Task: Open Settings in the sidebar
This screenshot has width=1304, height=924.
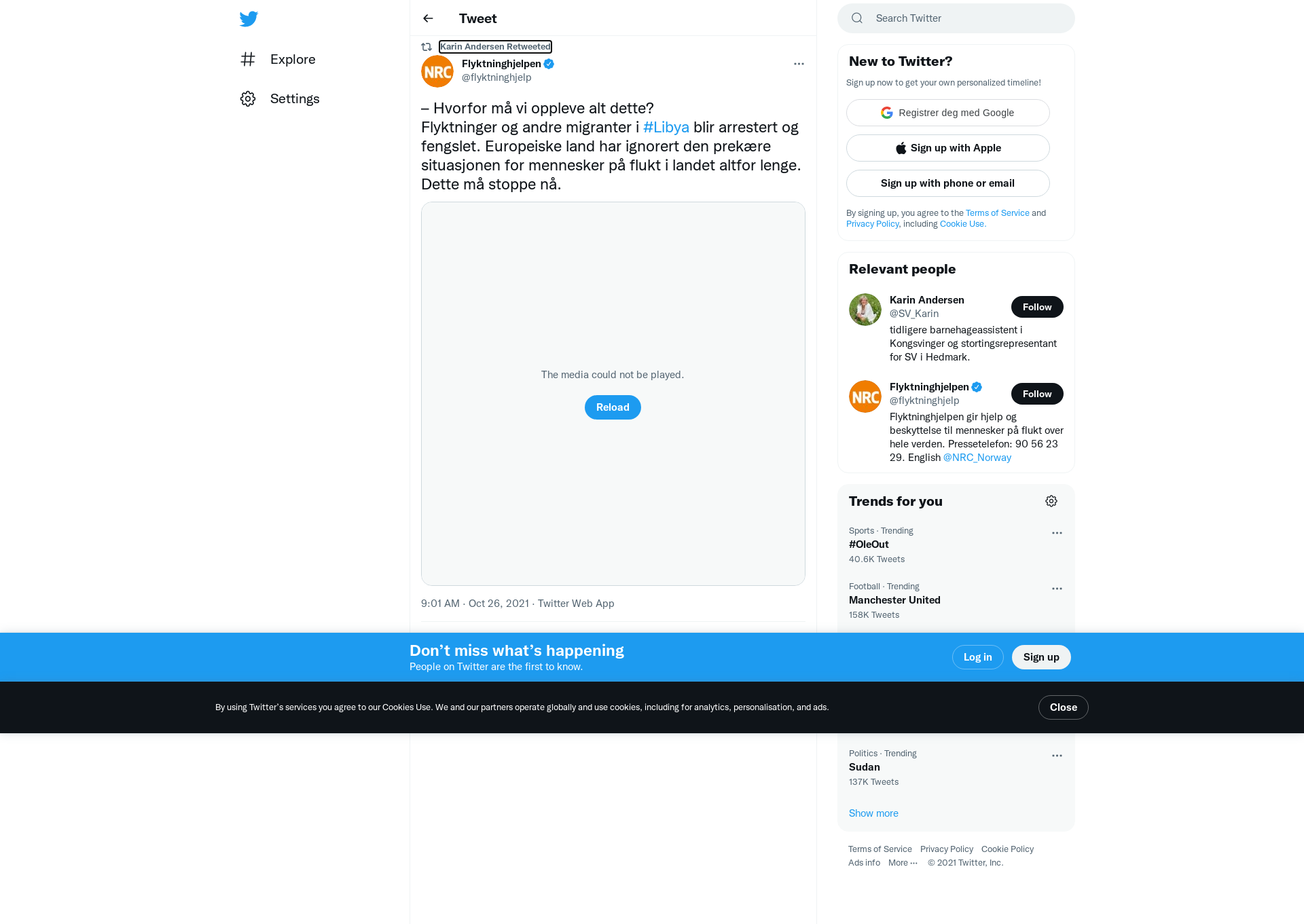Action: 280,99
